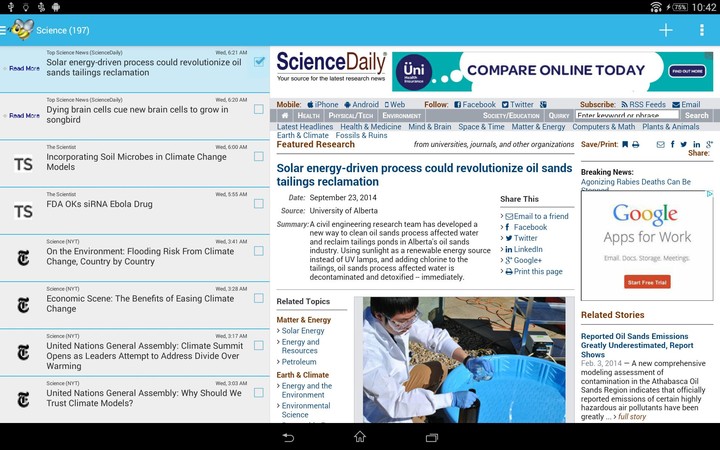Click the Search button

[697, 116]
